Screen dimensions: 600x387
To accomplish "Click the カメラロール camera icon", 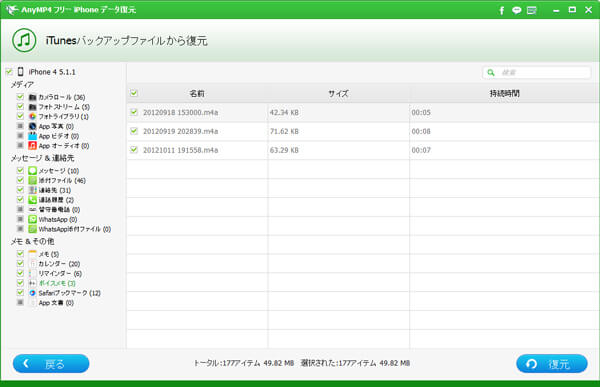I will (x=33, y=97).
